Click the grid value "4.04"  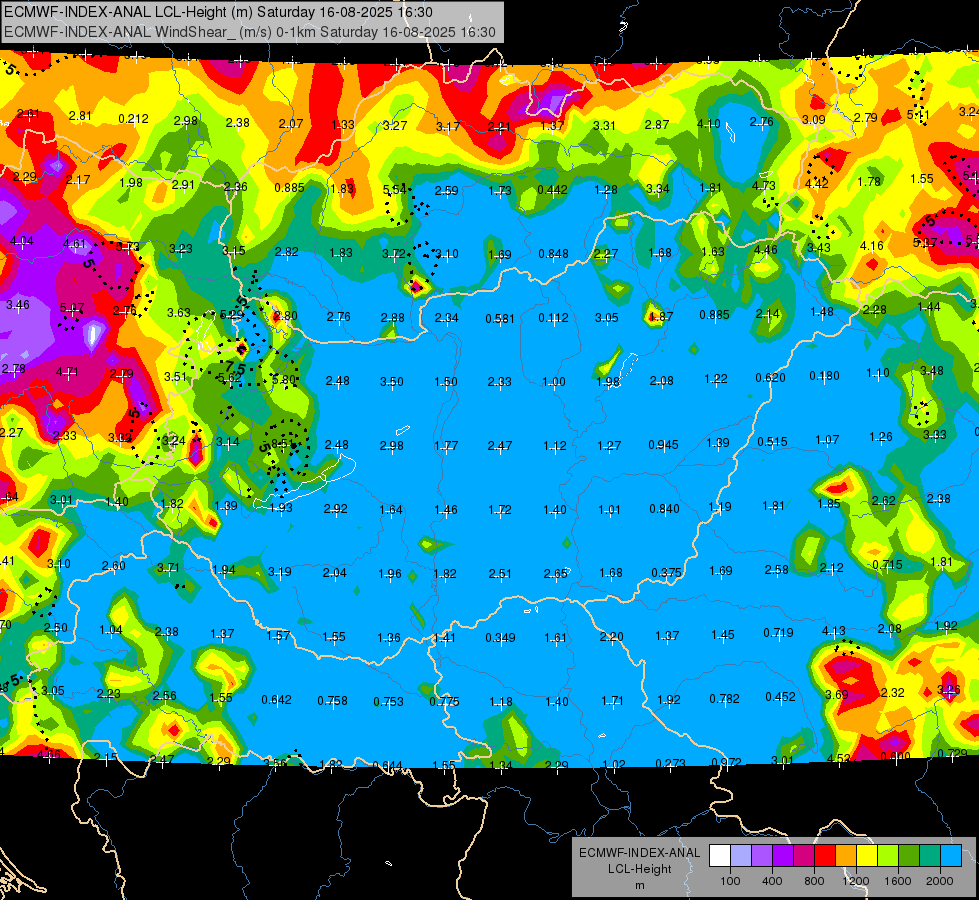pos(22,241)
